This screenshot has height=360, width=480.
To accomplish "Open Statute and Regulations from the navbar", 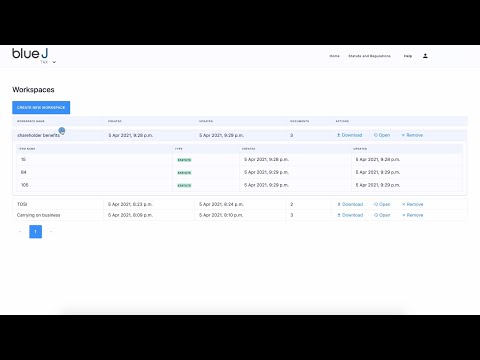I will click(369, 56).
